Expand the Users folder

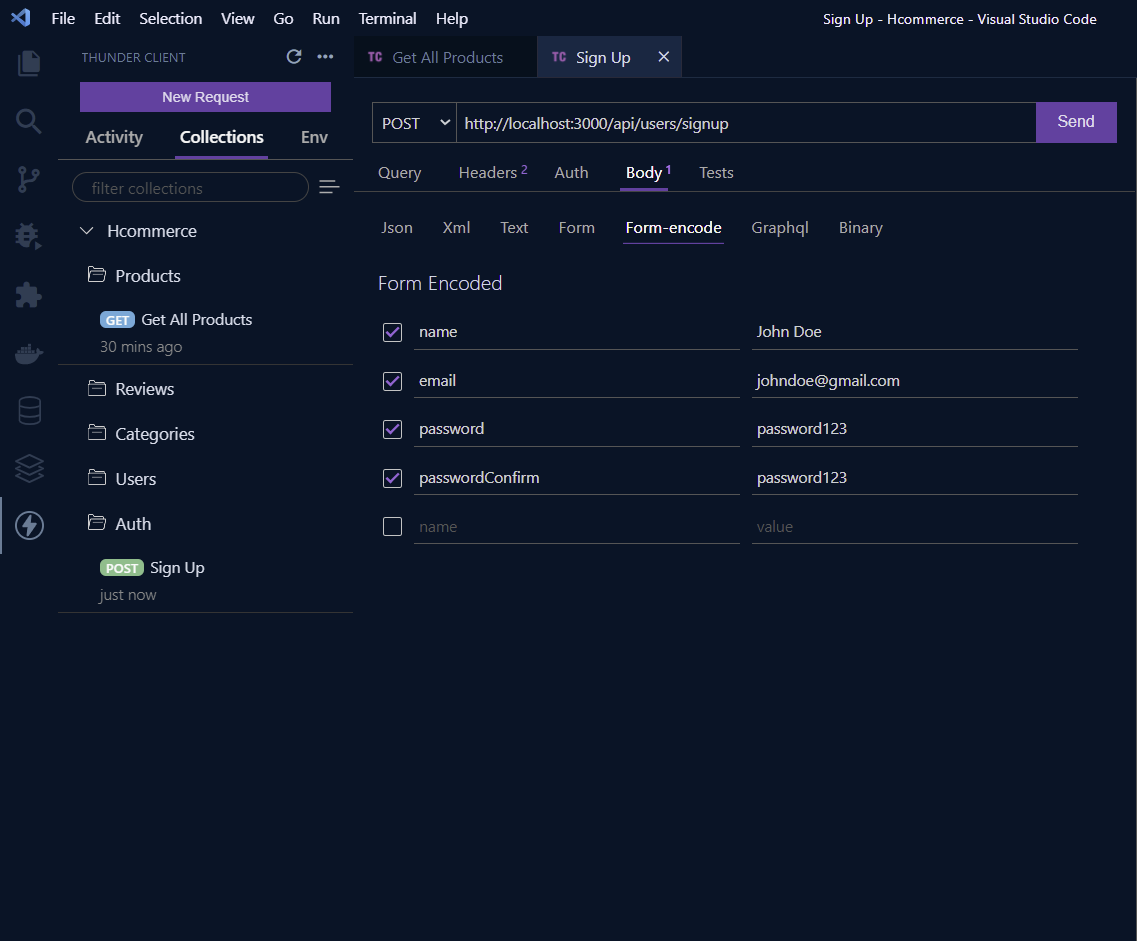coord(135,479)
